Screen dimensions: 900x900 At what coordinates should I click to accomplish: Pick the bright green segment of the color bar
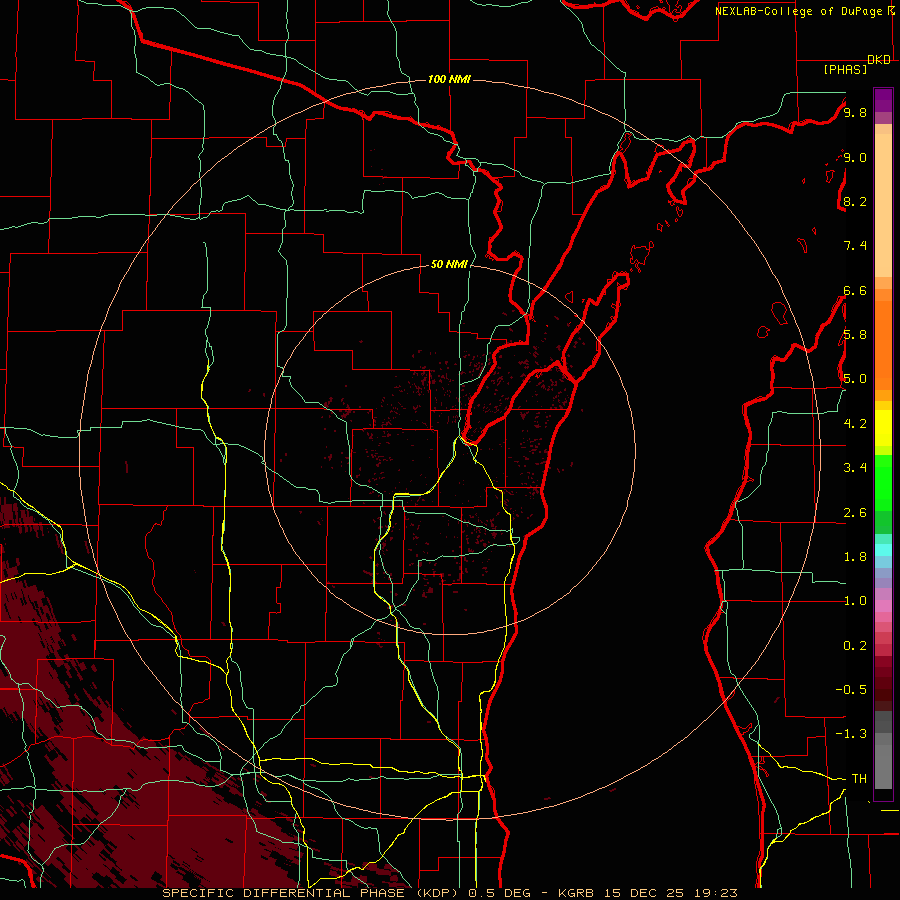(x=883, y=484)
